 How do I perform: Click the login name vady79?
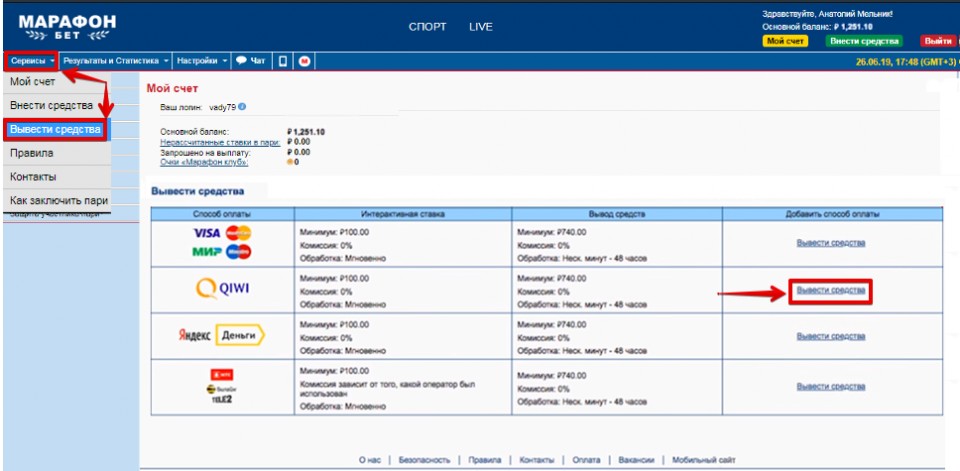click(223, 107)
